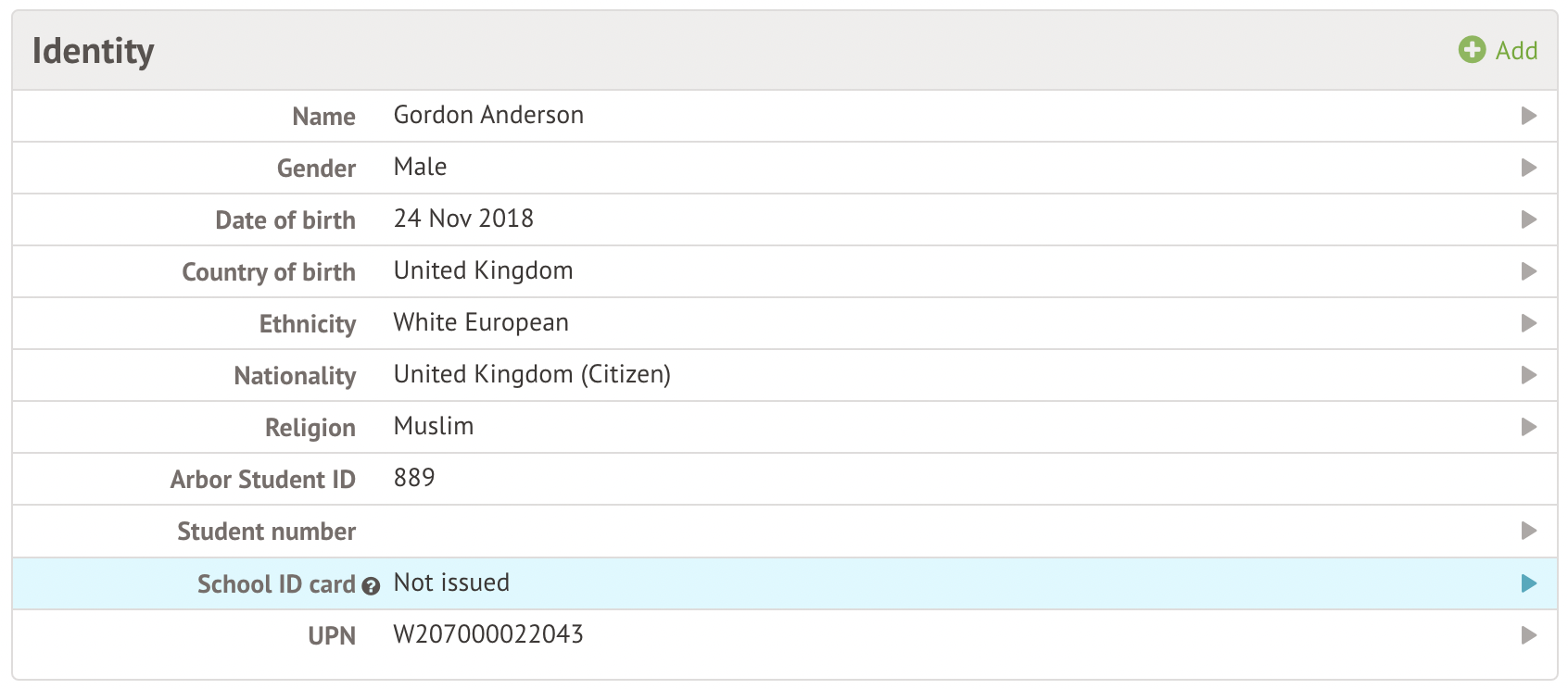This screenshot has width=1568, height=689.
Task: Select the White European ethnicity value
Action: tap(481, 322)
